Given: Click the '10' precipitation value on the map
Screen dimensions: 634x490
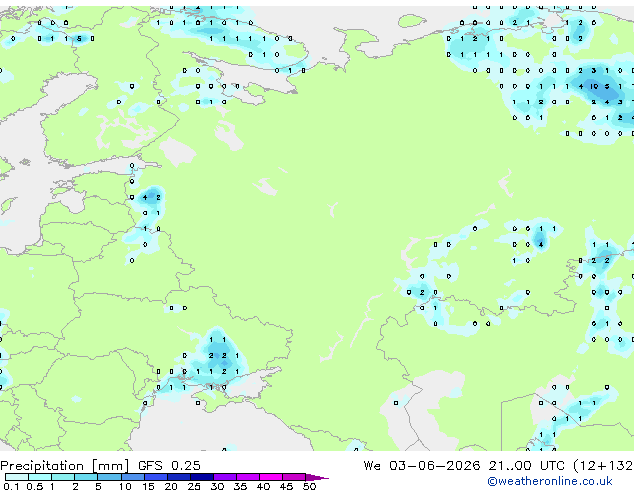Looking at the screenshot, I should [x=594, y=86].
